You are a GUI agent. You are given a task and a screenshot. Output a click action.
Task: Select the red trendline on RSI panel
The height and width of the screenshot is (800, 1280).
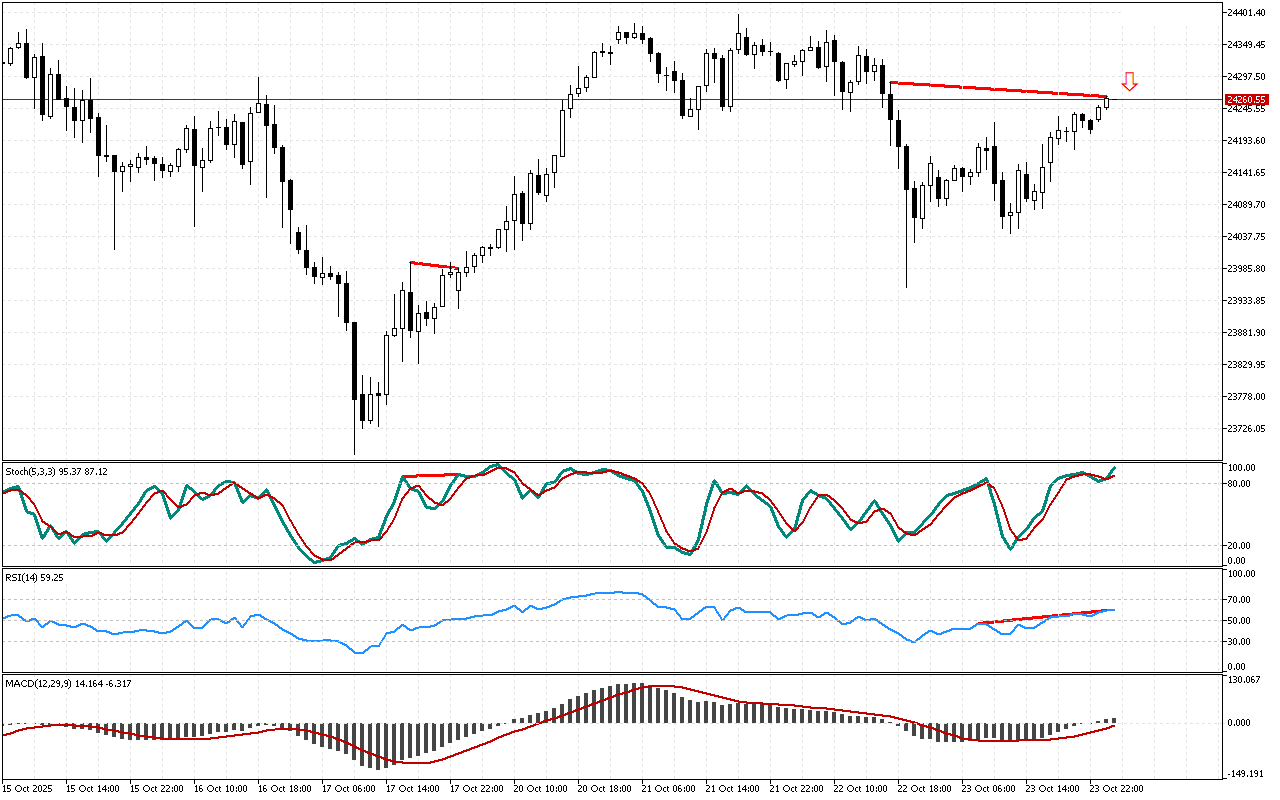tap(1040, 616)
